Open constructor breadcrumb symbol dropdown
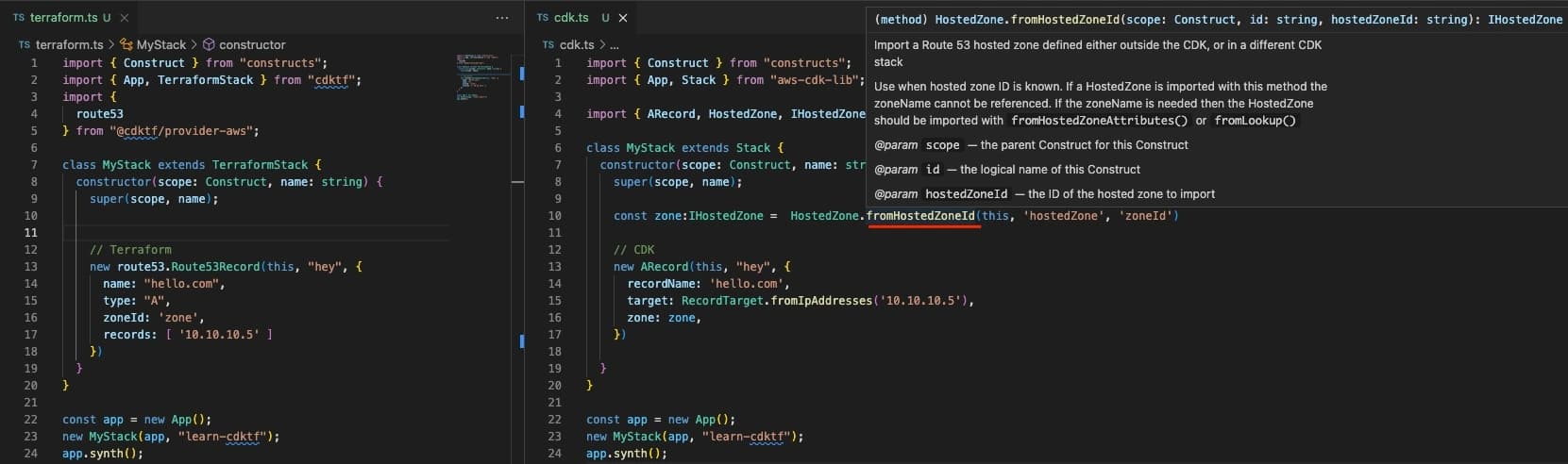 [x=252, y=44]
